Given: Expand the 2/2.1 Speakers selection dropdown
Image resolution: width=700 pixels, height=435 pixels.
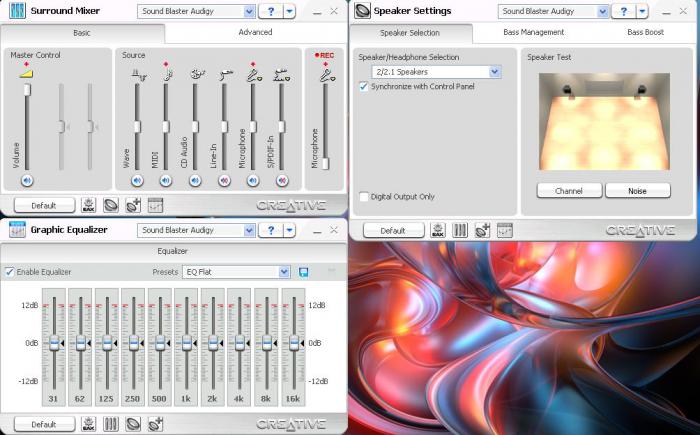Looking at the screenshot, I should pos(495,72).
